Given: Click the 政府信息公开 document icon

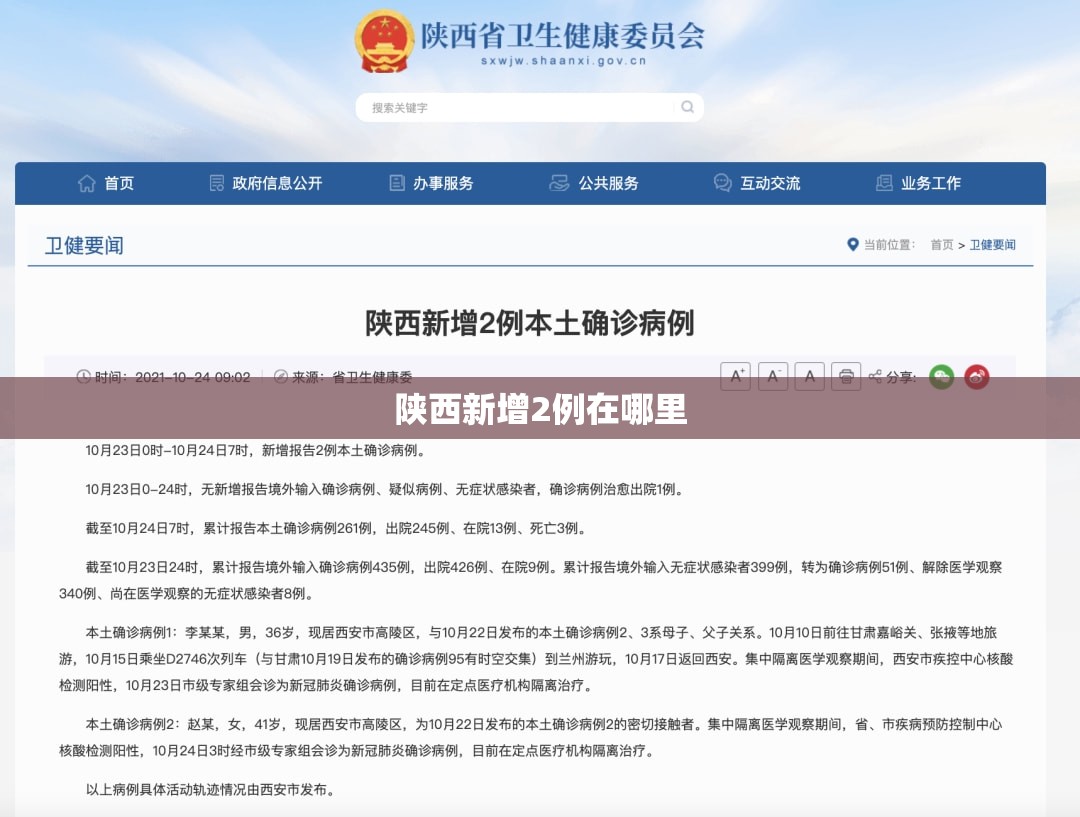Looking at the screenshot, I should [x=216, y=183].
